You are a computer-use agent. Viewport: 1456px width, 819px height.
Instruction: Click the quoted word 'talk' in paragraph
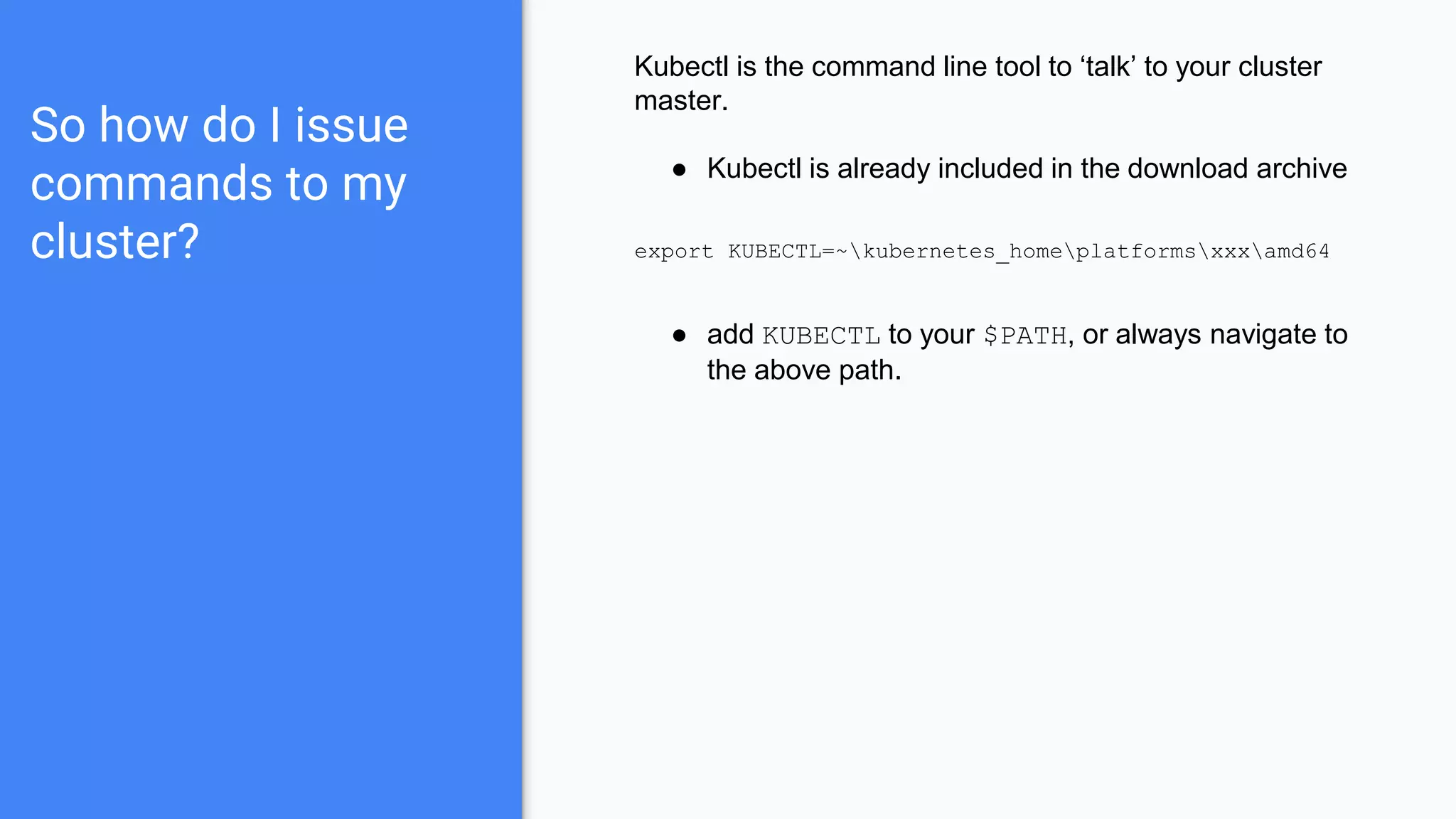coord(1108,67)
